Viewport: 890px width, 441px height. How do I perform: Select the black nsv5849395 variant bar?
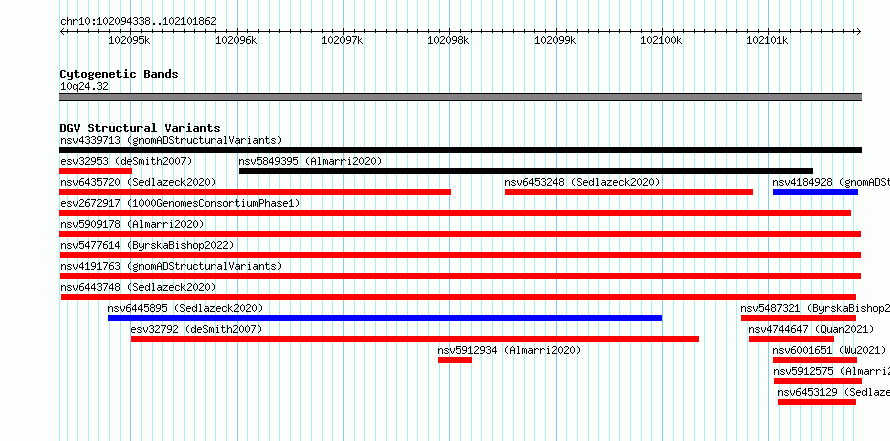pyautogui.click(x=526, y=171)
